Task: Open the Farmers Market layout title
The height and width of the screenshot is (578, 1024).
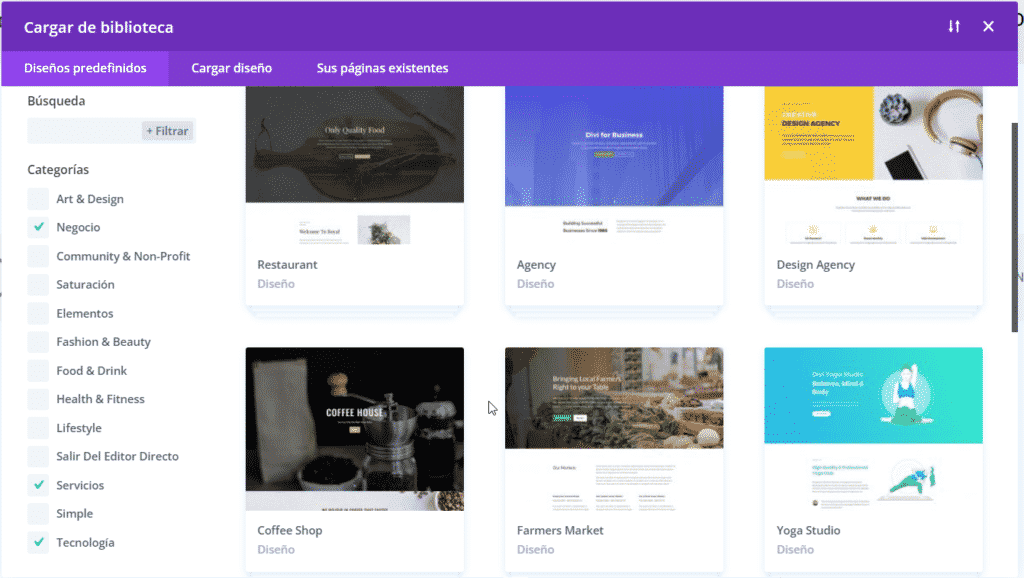Action: [560, 531]
